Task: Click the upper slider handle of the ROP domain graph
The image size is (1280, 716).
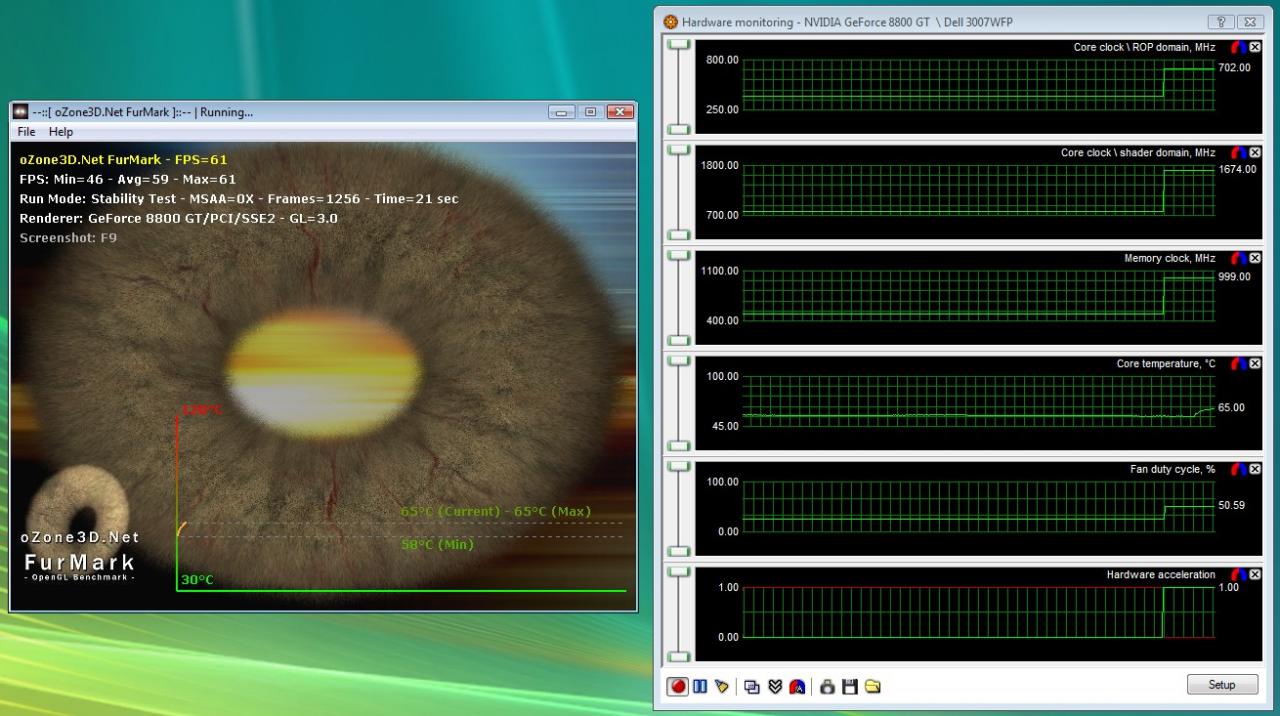Action: pos(680,44)
